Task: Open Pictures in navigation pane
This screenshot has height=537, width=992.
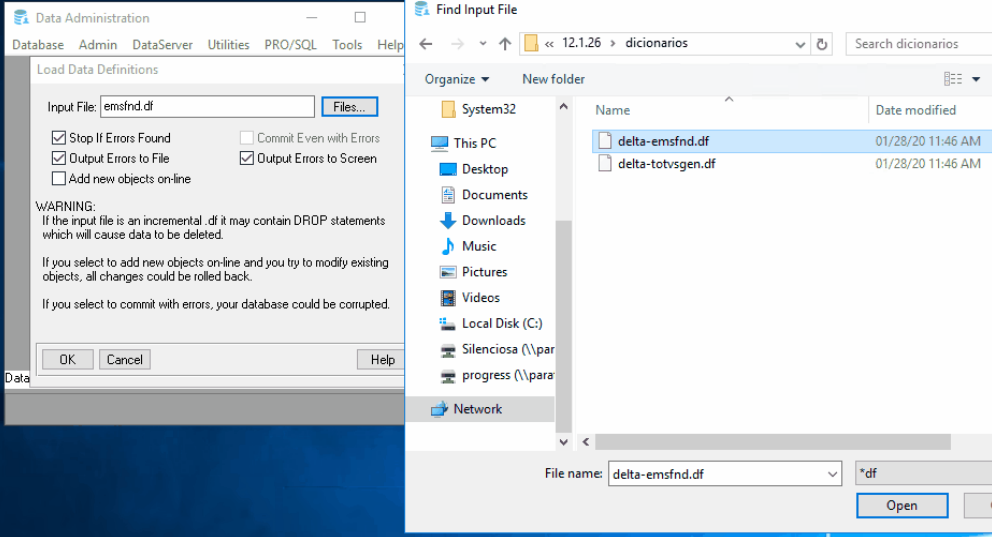Action: 484,272
